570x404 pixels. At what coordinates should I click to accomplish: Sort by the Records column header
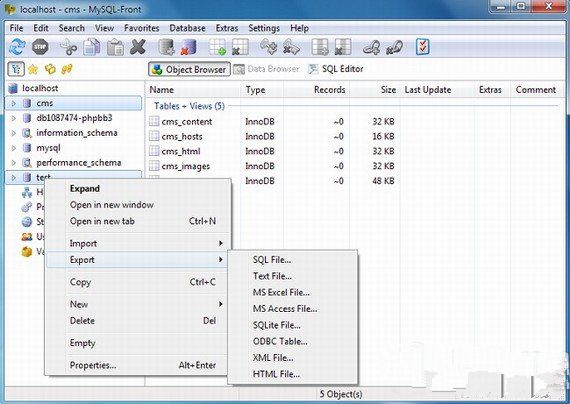pyautogui.click(x=316, y=90)
